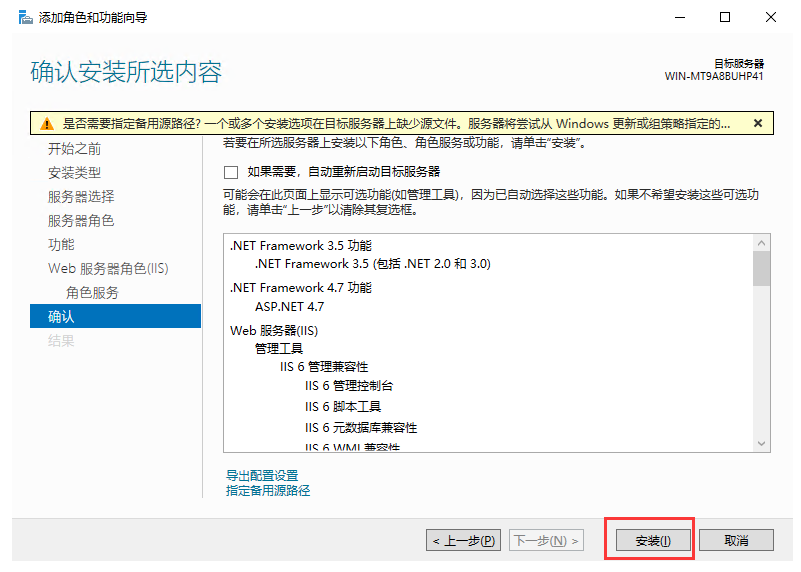Image resolution: width=801 pixels, height=572 pixels.
Task: Select the highlighted 确认 step
Action: [x=61, y=316]
